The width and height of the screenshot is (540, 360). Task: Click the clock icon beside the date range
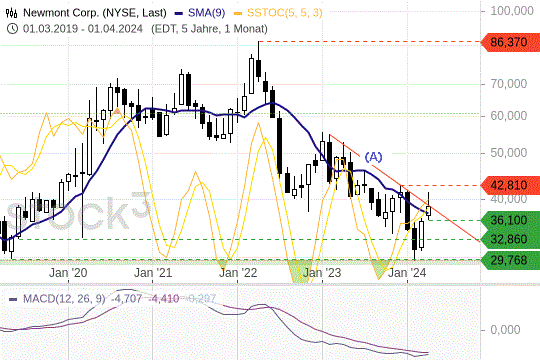point(12,29)
